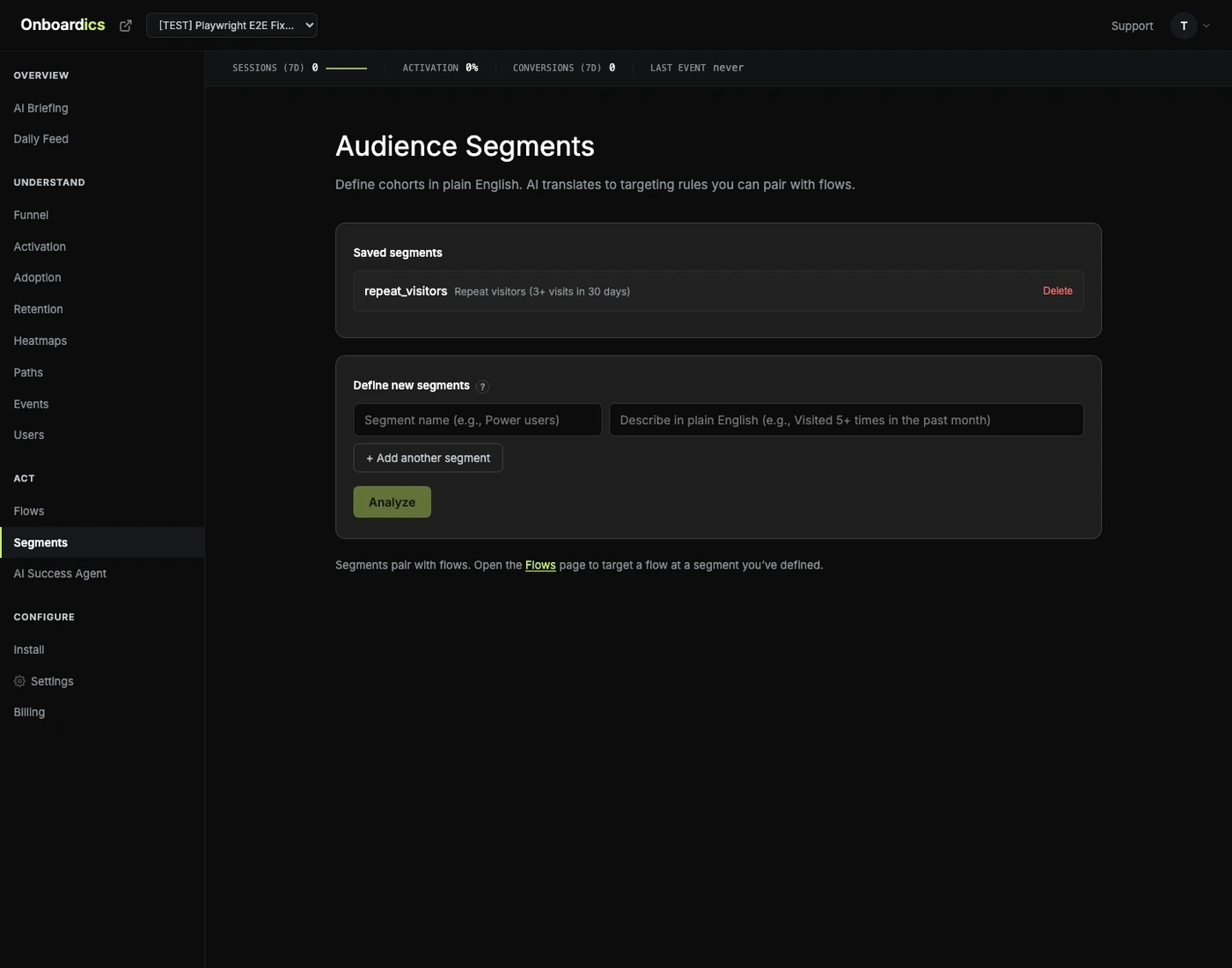Viewport: 1232px width, 968px height.
Task: Go to Daily Feed
Action: tap(102, 139)
